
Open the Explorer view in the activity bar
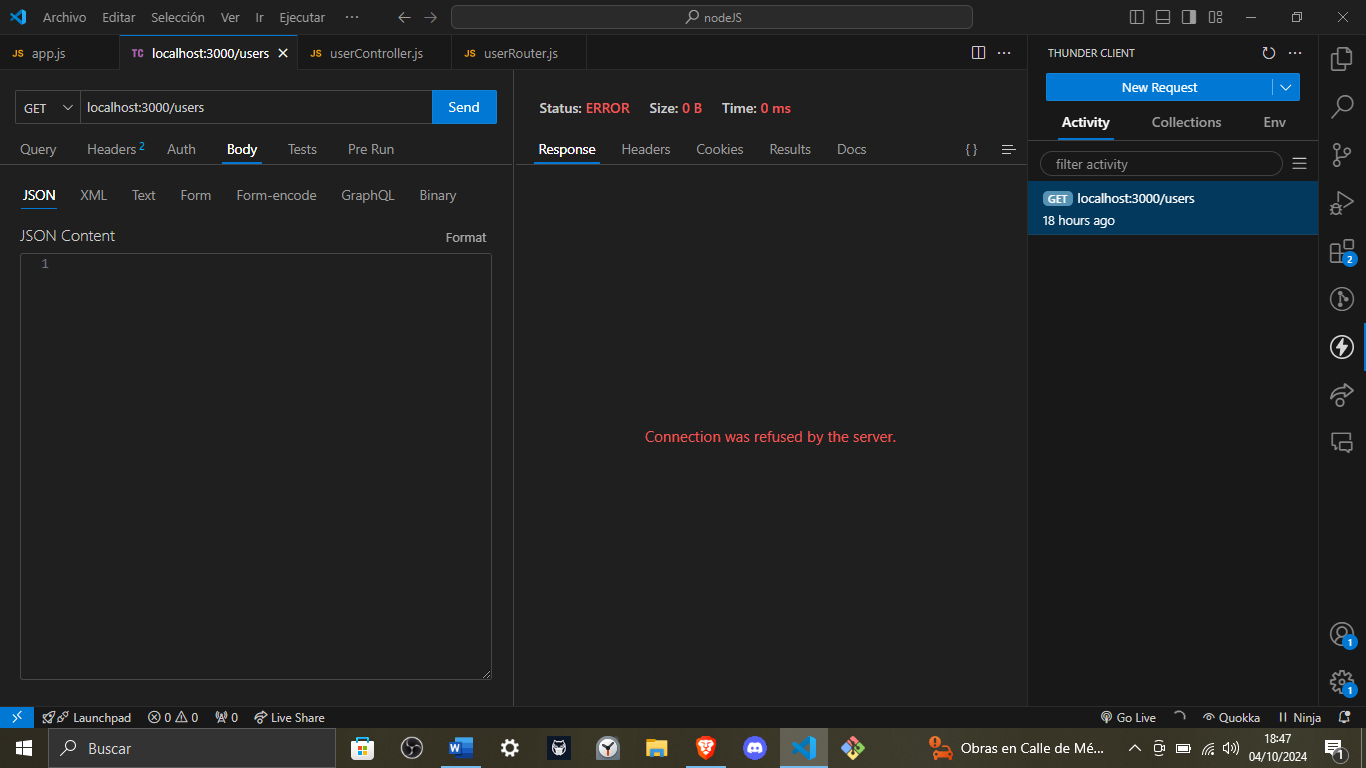pyautogui.click(x=1341, y=59)
